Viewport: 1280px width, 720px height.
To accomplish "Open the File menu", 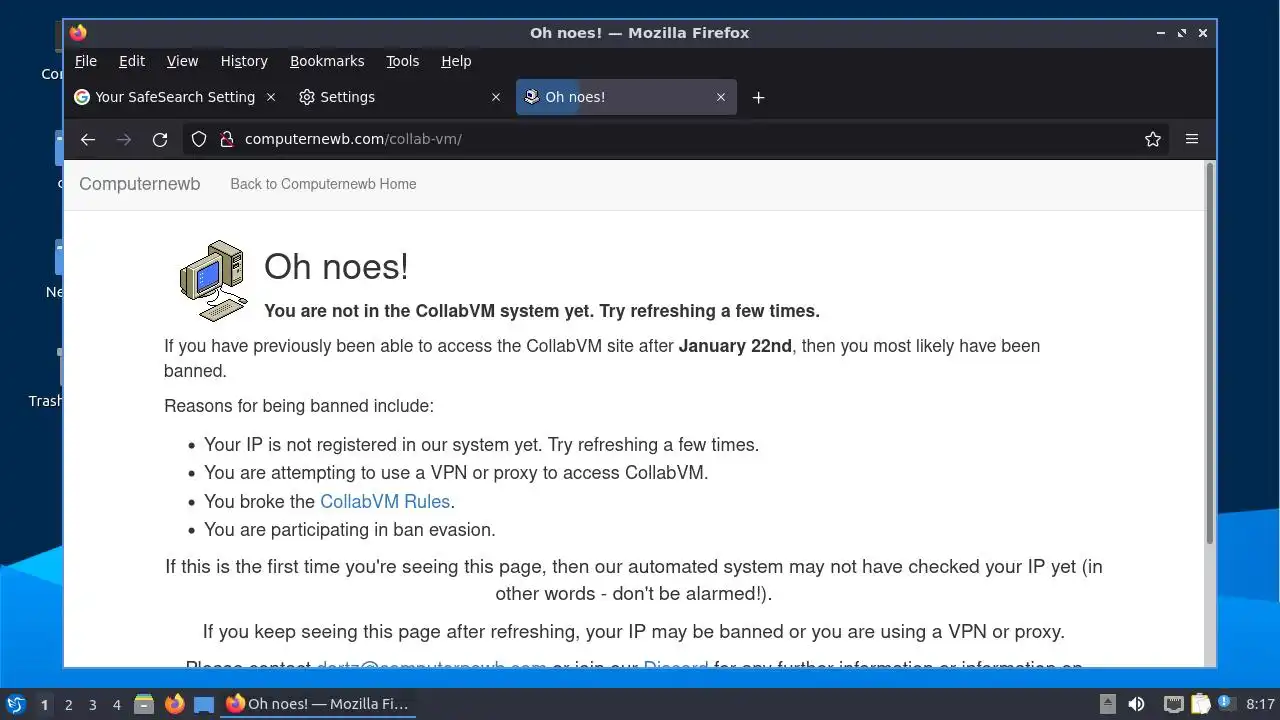I will tap(86, 61).
